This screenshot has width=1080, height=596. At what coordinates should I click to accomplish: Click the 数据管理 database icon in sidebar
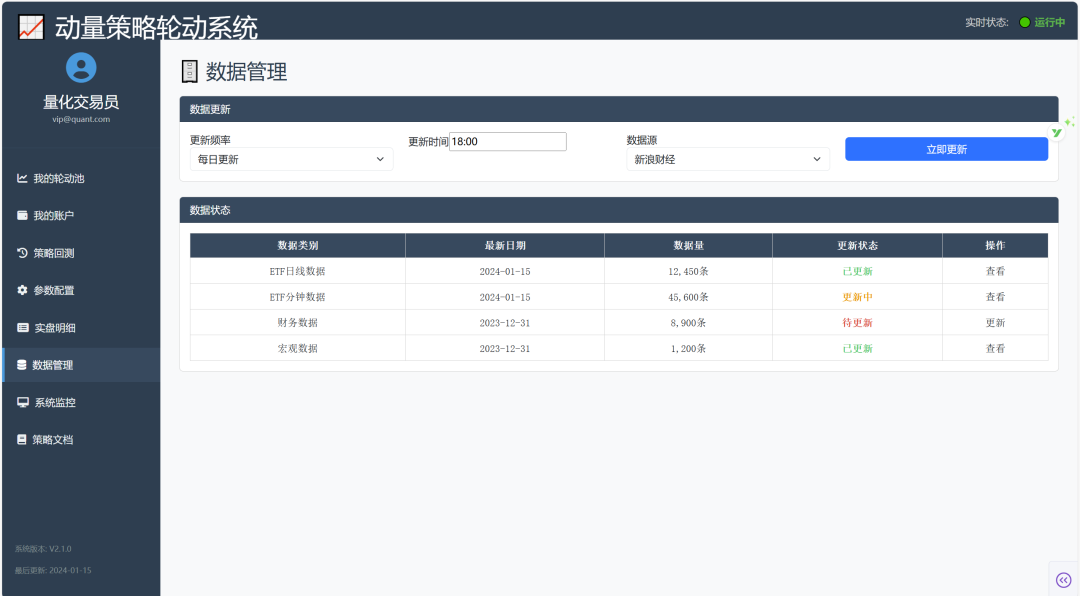tap(22, 364)
